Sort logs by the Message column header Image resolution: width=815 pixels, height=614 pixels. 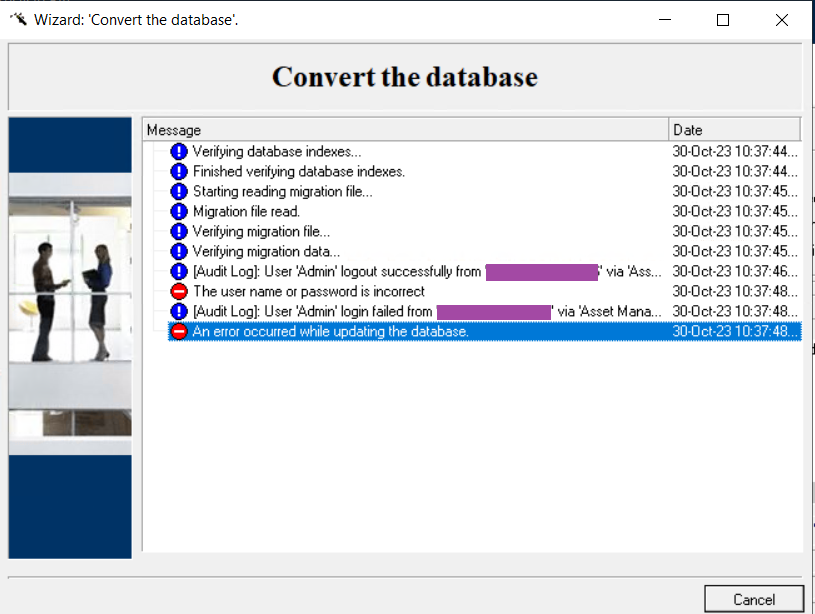[x=400, y=129]
